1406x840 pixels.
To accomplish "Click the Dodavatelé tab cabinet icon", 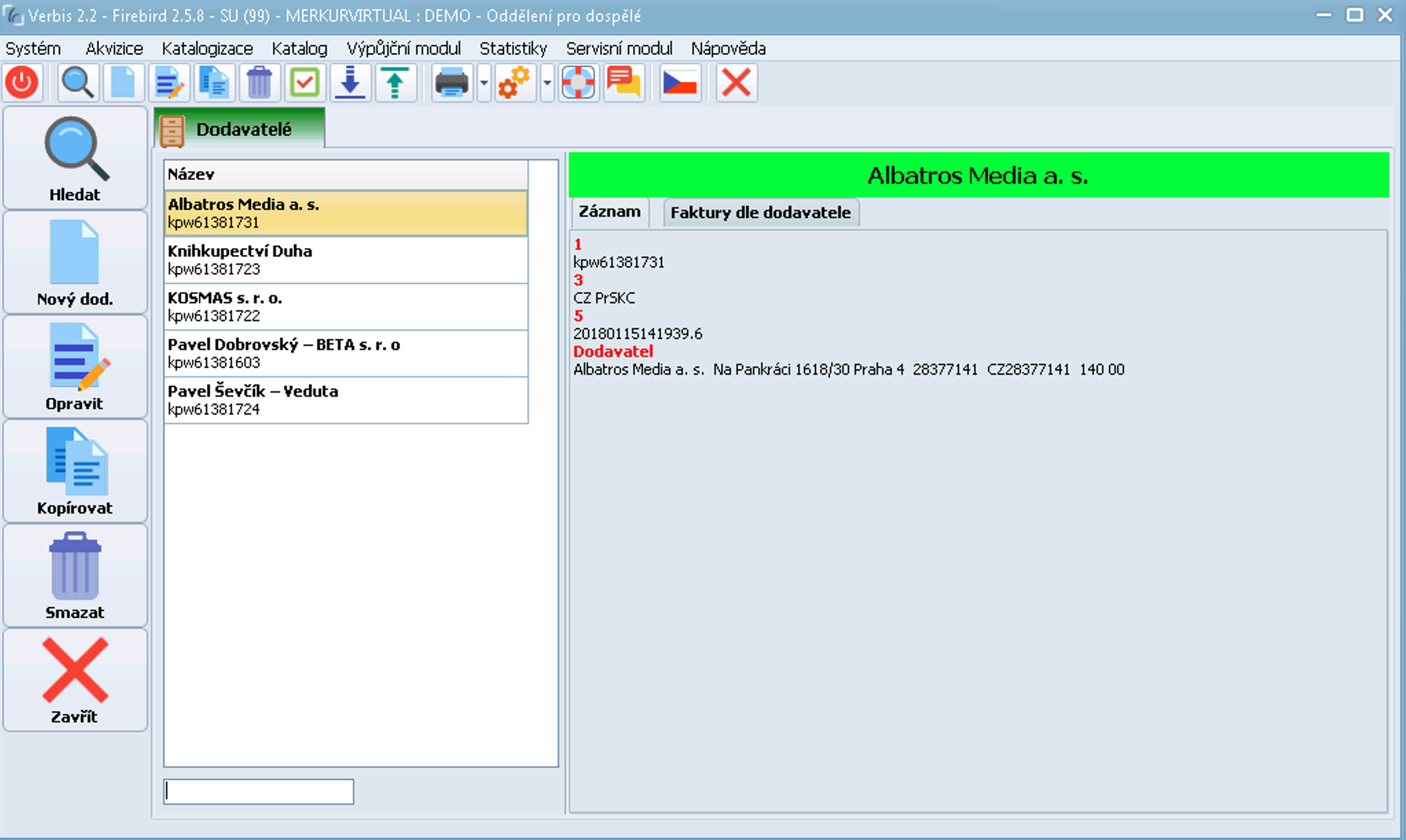I will click(172, 131).
